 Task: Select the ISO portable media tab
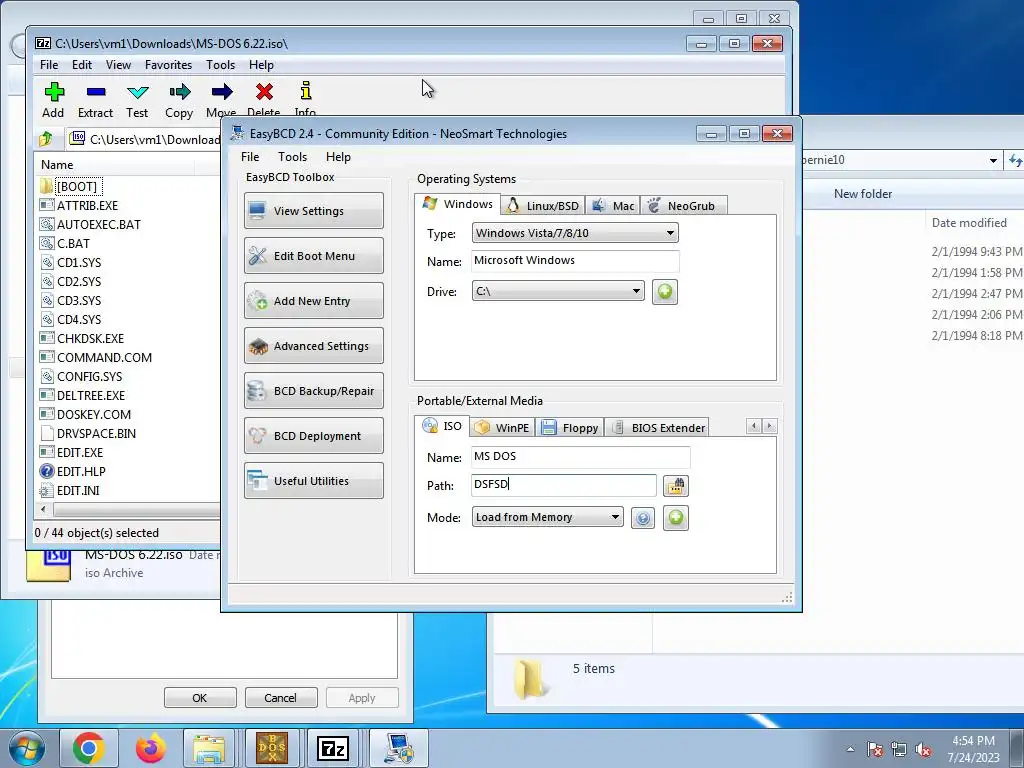point(442,426)
